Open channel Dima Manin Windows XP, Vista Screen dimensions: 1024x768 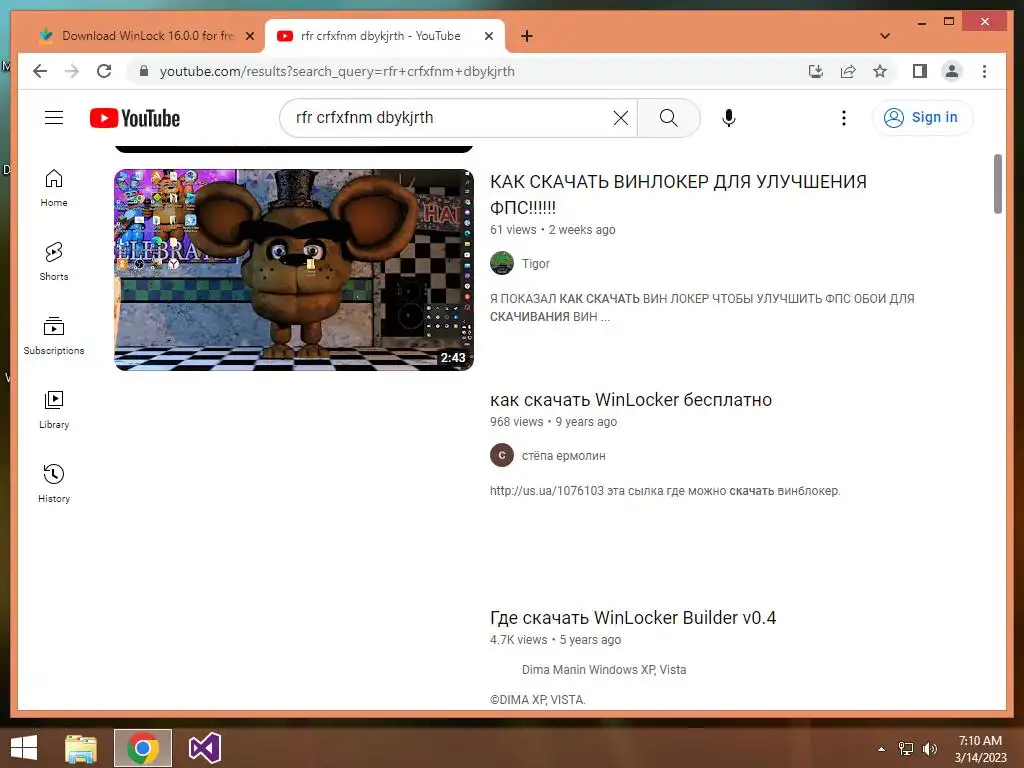click(x=604, y=669)
